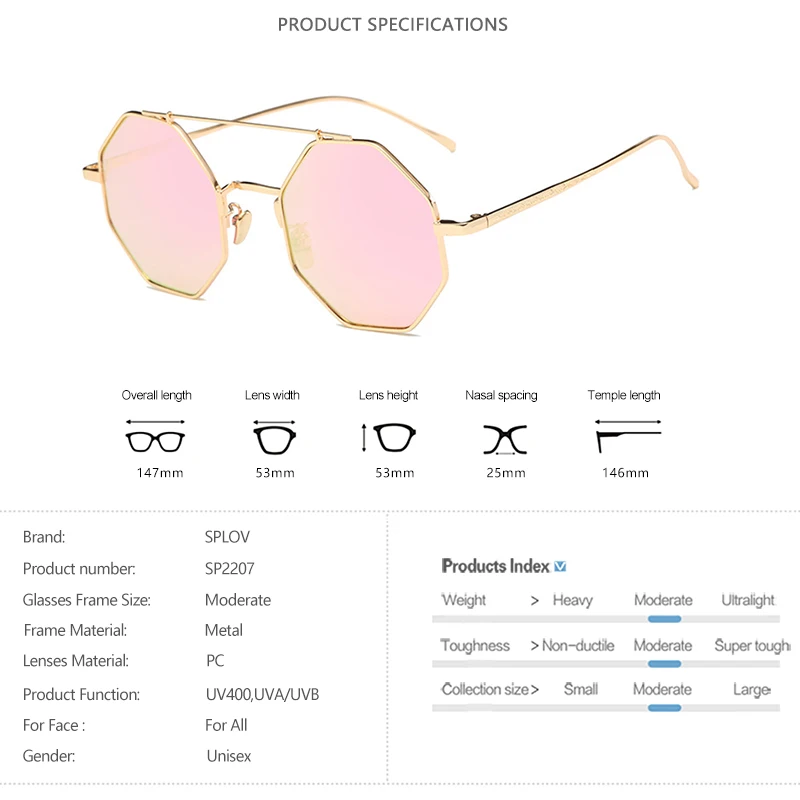Select the Ultralight weight option

(x=747, y=600)
